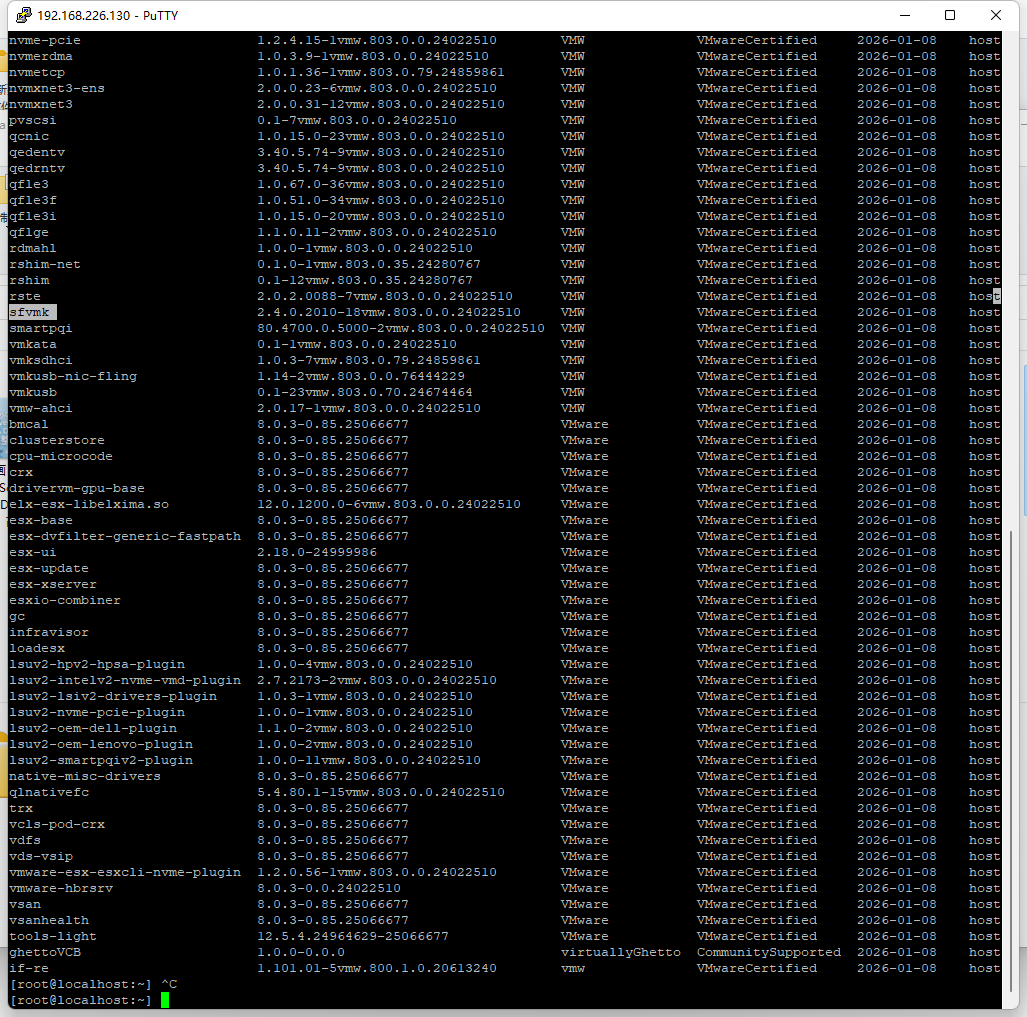Screen dimensions: 1027x1017
Task: Click the vmkusb-nic-fling package name
Action: coord(73,377)
